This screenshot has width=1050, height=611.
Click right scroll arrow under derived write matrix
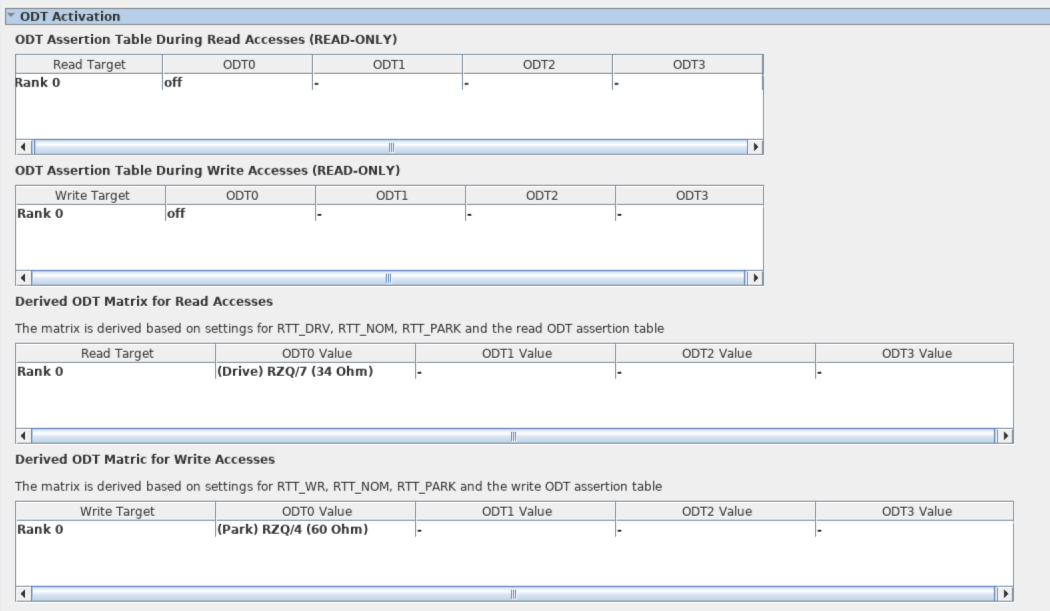click(1006, 593)
